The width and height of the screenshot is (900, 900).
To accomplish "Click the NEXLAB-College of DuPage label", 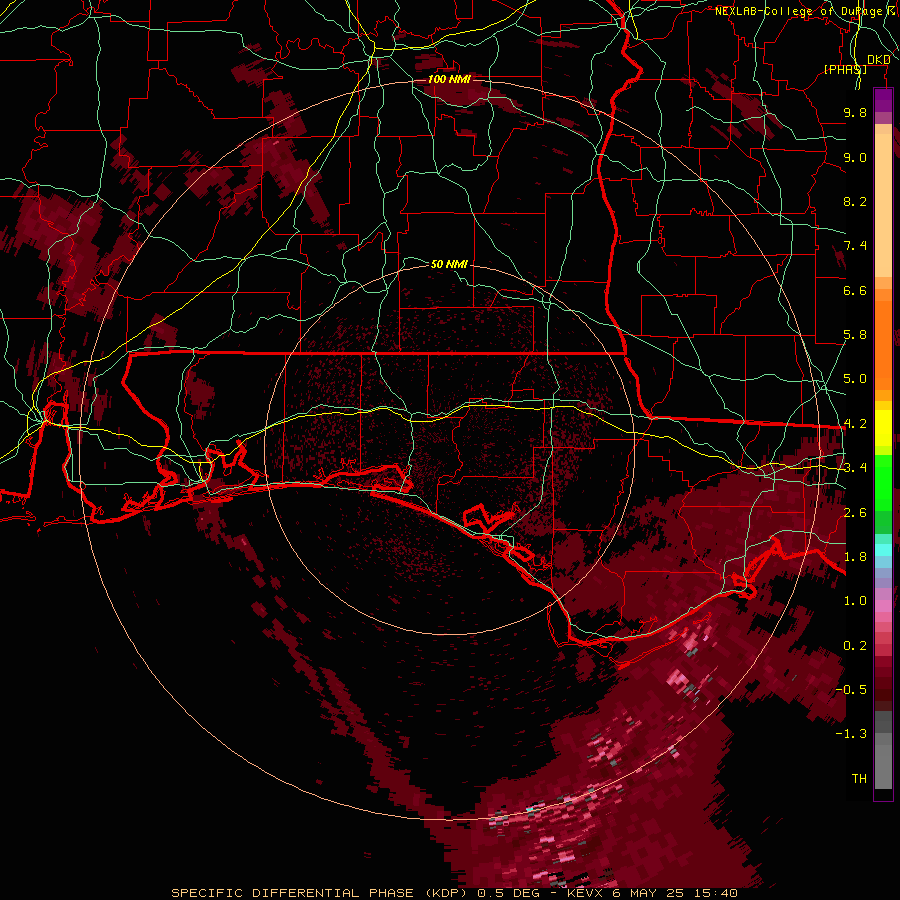I will pos(798,11).
